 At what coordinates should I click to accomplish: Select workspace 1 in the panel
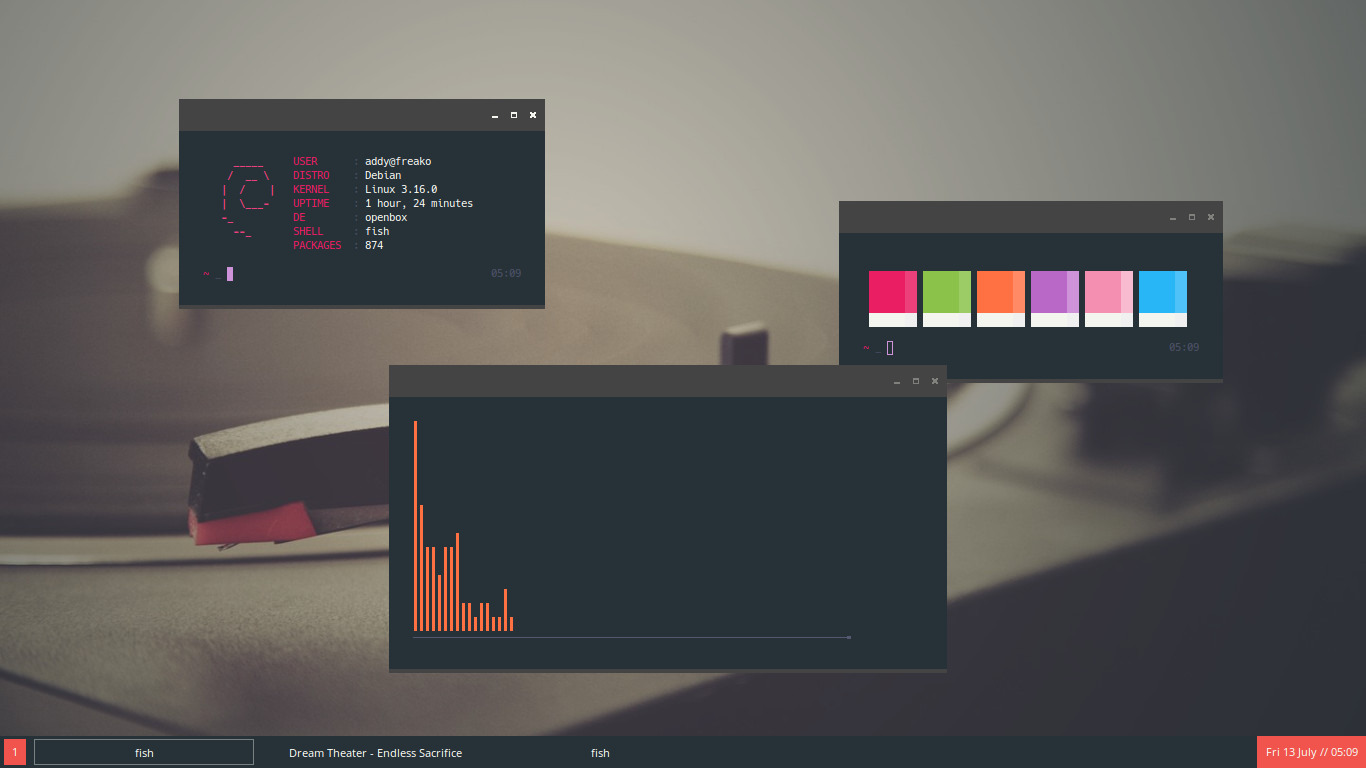point(15,752)
